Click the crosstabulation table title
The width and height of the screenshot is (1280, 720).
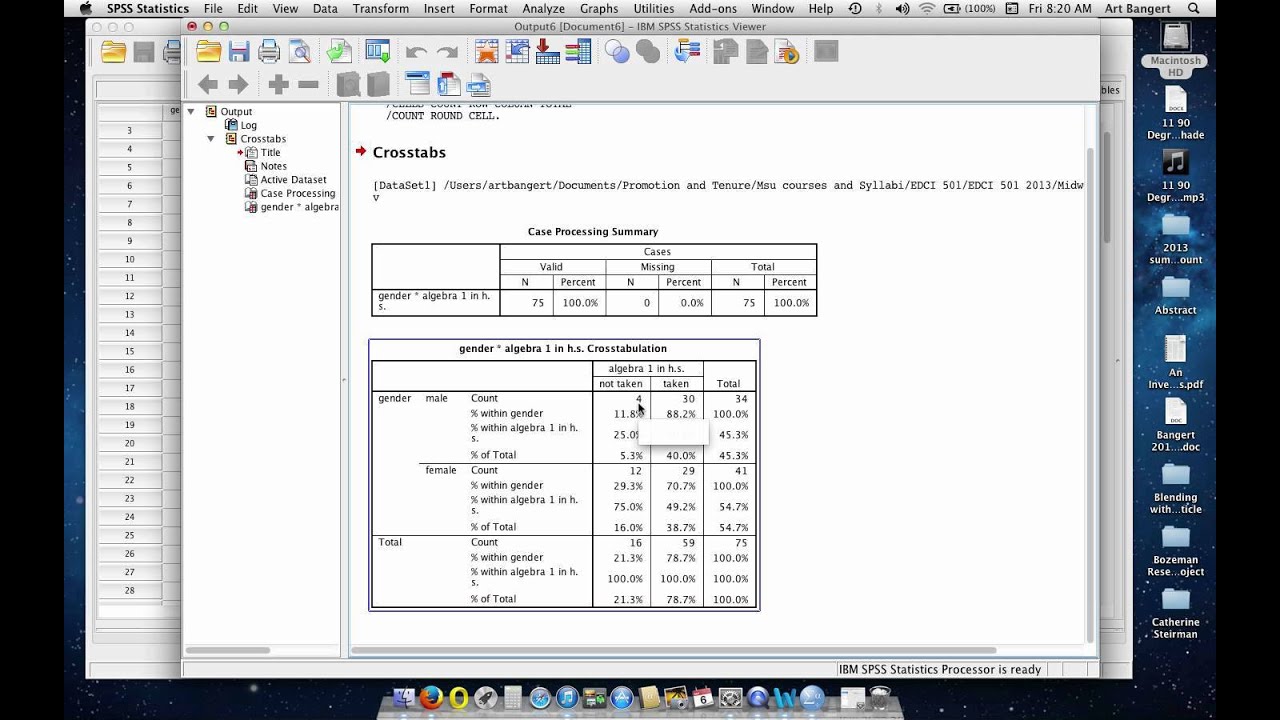(563, 349)
